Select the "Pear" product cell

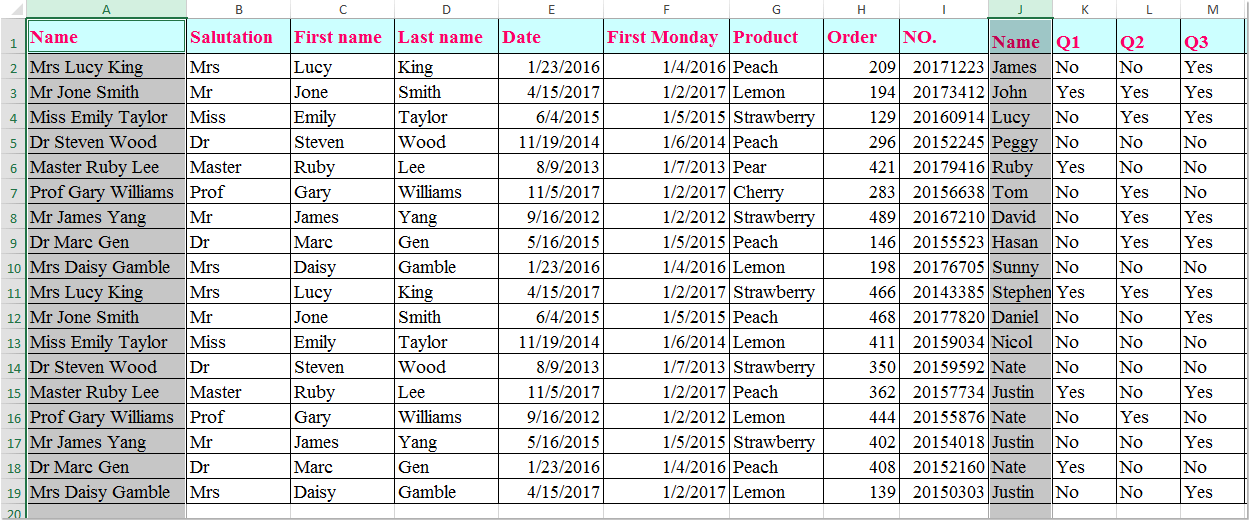pos(776,167)
